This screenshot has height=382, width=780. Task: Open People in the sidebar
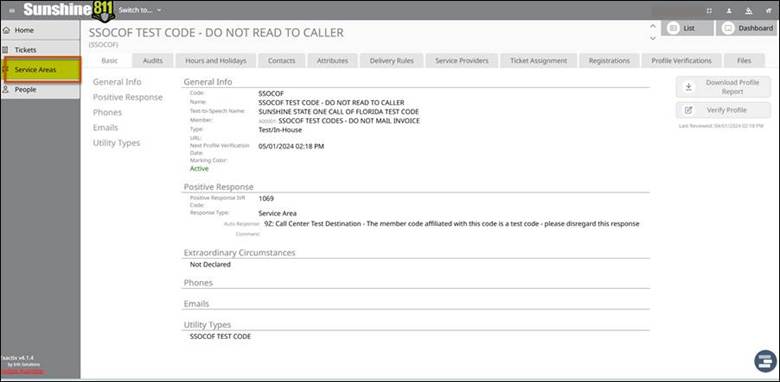(40, 90)
